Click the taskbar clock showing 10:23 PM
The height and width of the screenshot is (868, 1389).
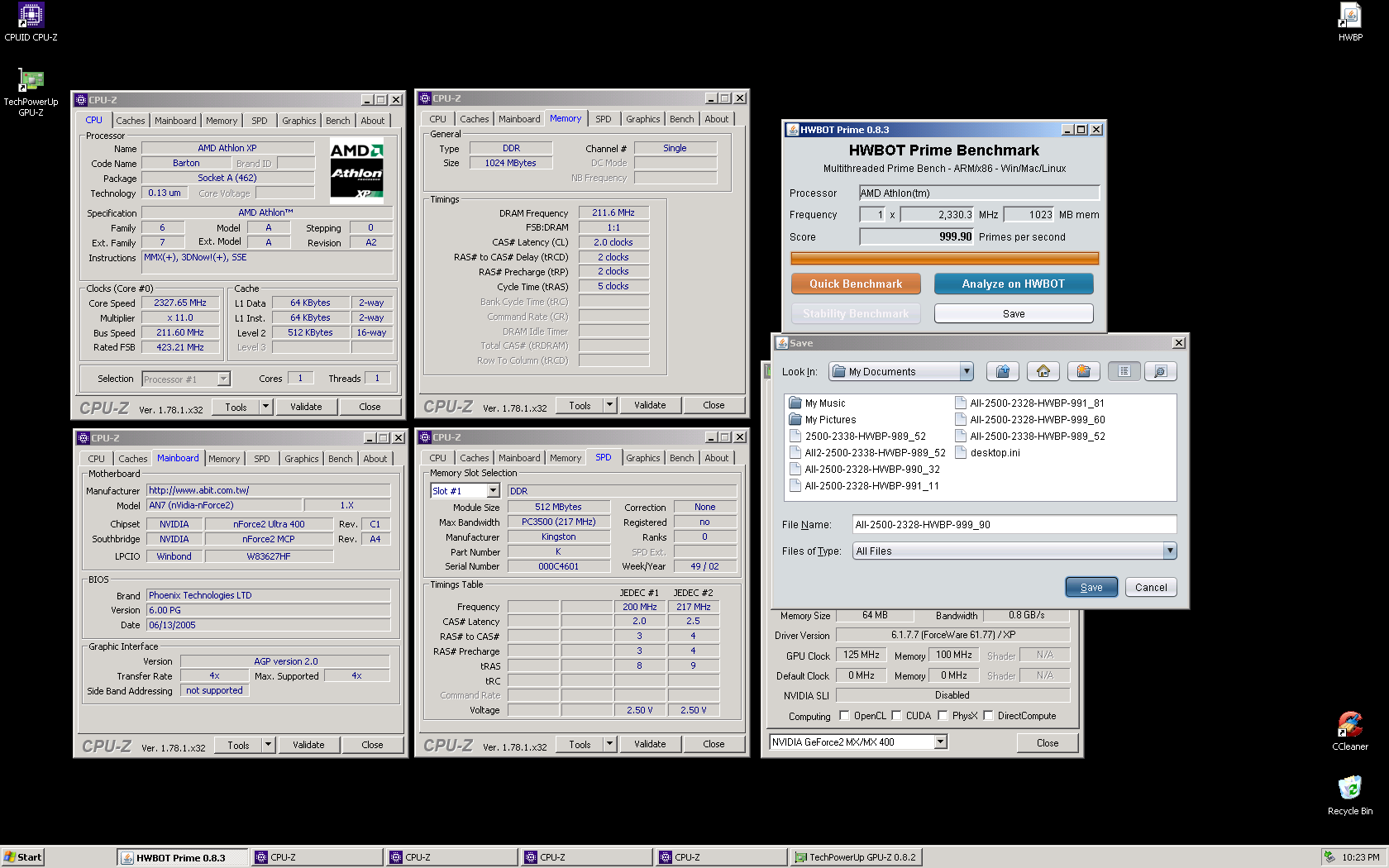(1361, 857)
